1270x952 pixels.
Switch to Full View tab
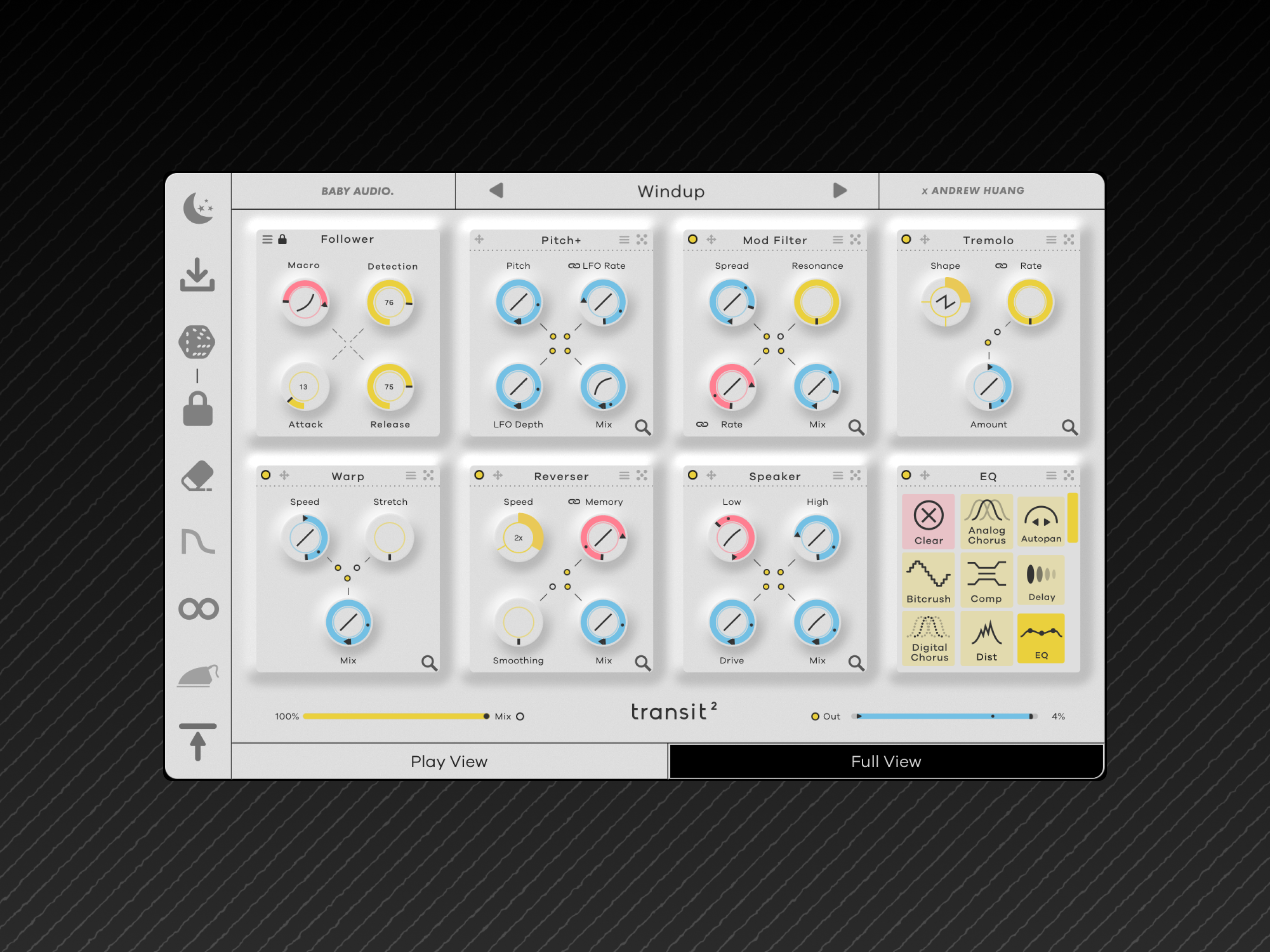pyautogui.click(x=886, y=761)
